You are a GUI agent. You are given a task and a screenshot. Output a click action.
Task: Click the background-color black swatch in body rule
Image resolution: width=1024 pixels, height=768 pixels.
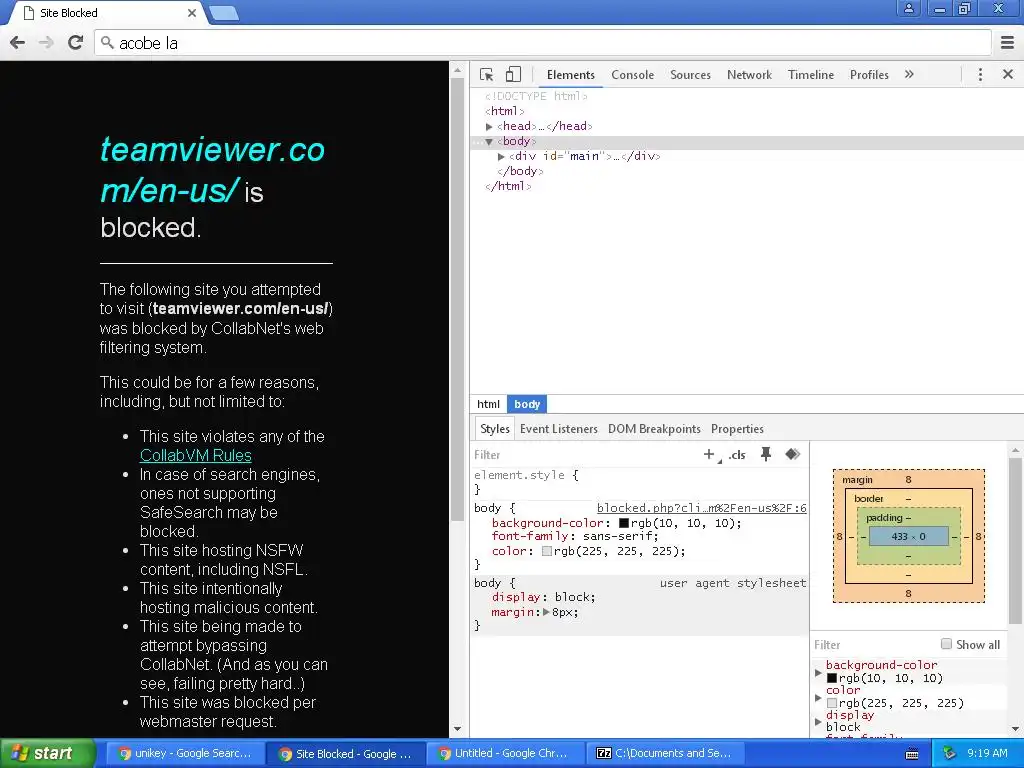(624, 523)
